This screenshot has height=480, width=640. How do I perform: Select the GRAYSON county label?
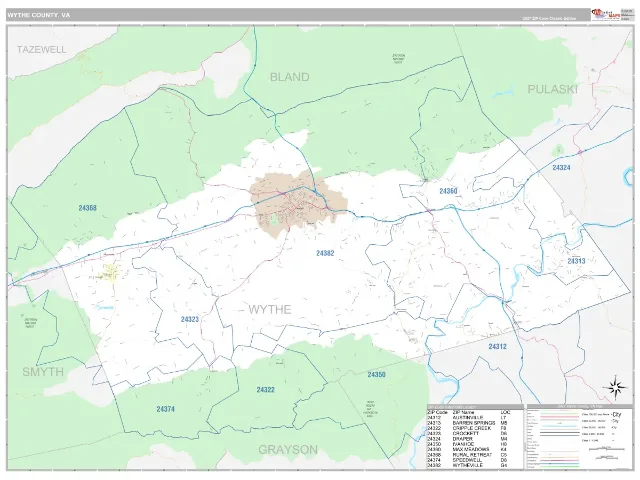click(x=288, y=450)
